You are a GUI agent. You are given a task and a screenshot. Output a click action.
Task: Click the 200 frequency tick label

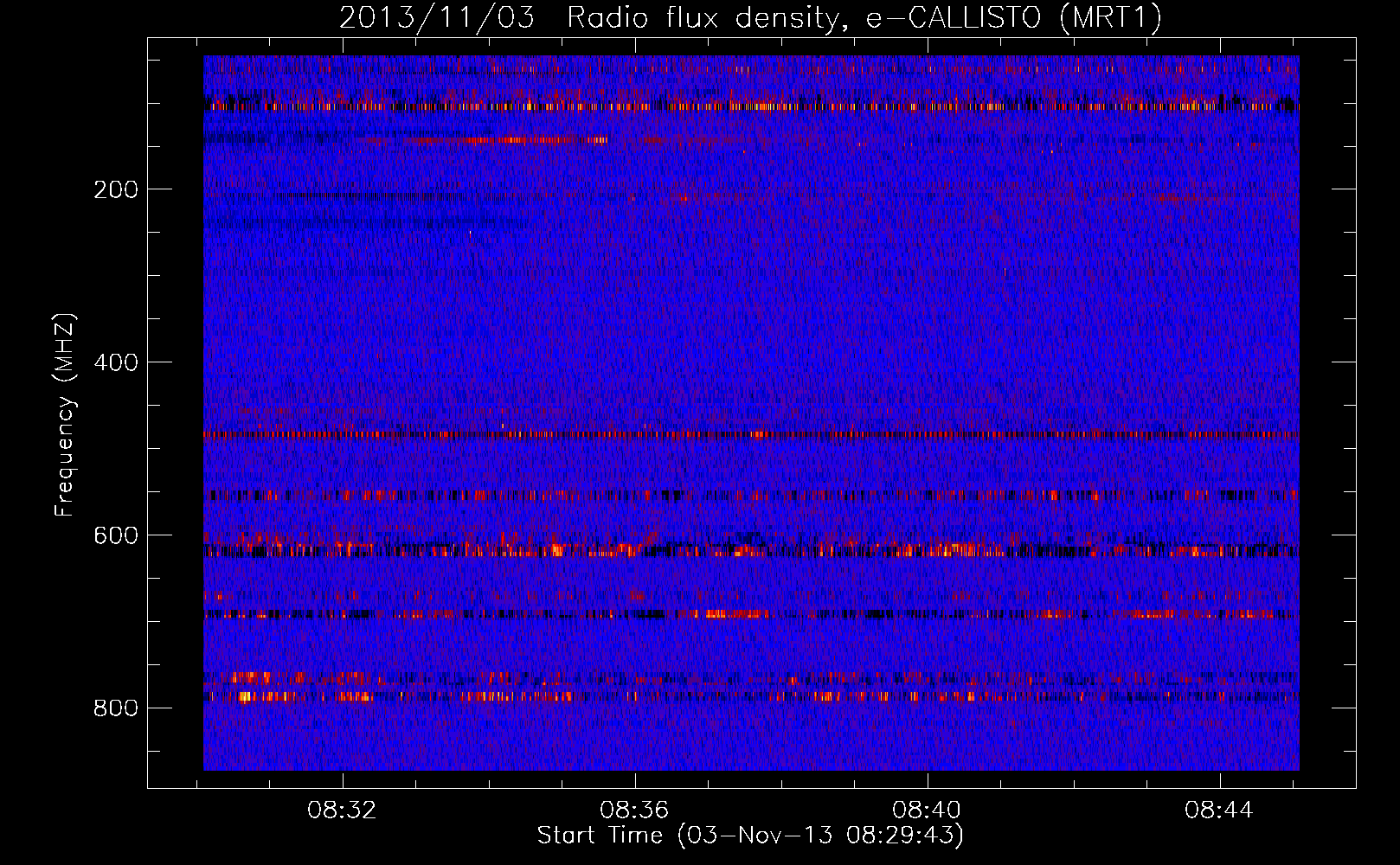pyautogui.click(x=116, y=189)
